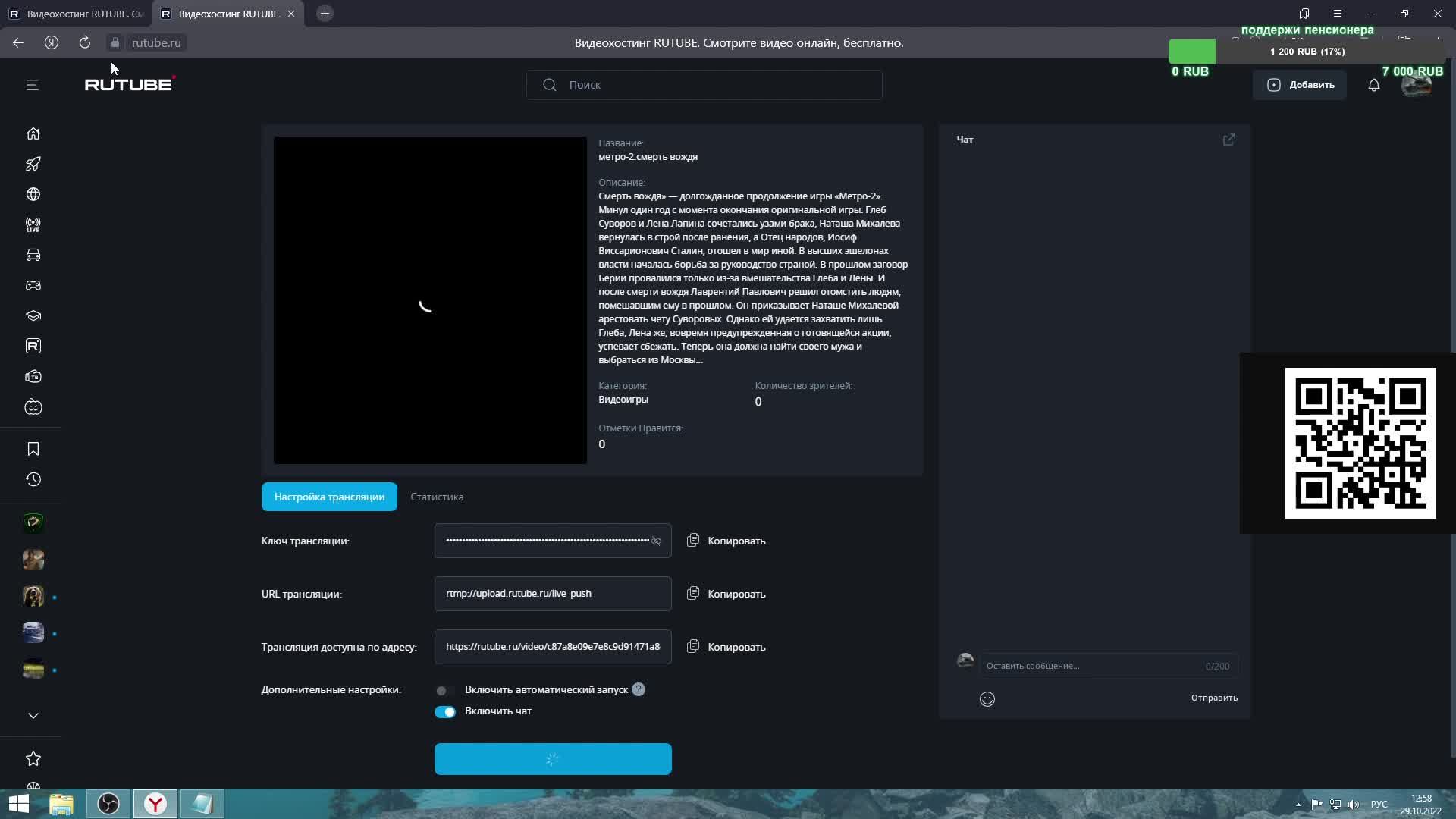Open the gamepad games sidebar icon
Viewport: 1456px width, 819px height.
(x=33, y=285)
